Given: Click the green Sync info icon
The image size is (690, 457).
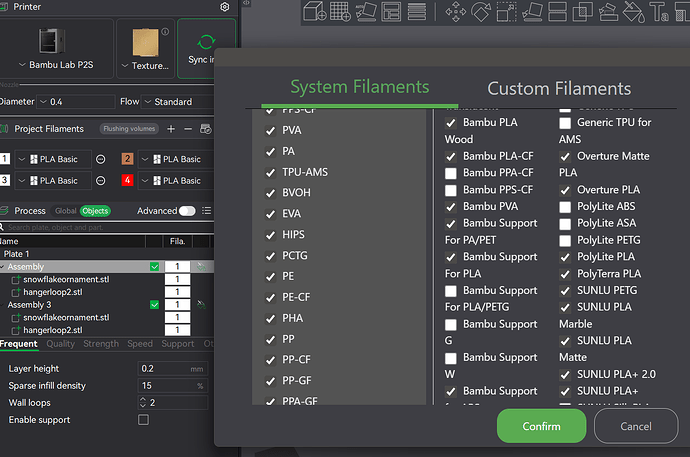Looking at the screenshot, I should tap(206, 42).
